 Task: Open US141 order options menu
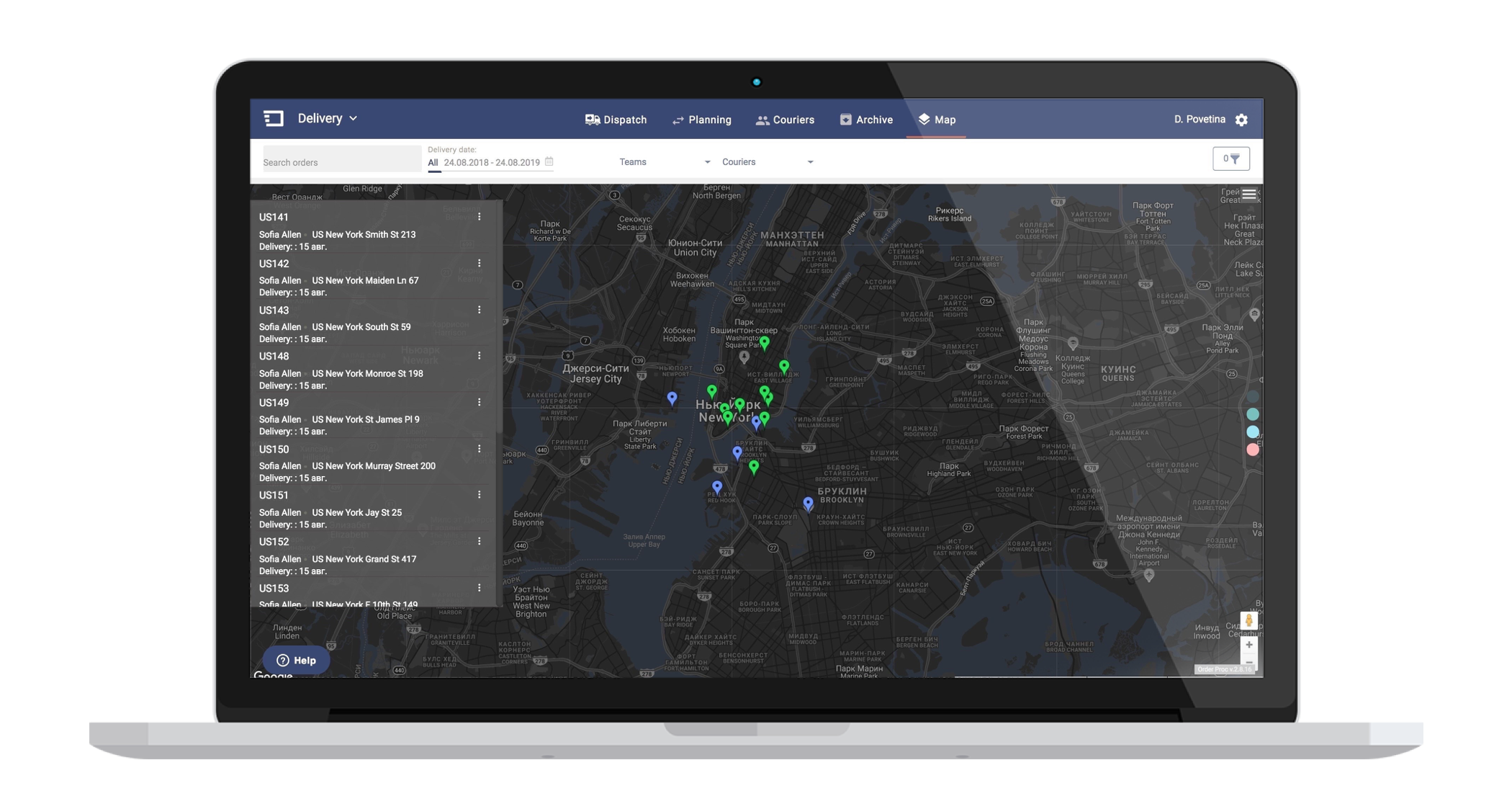click(480, 217)
